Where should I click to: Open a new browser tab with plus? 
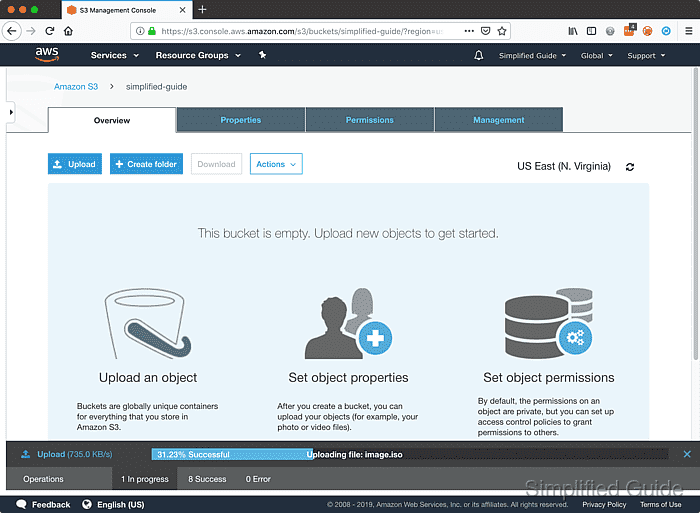pyautogui.click(x=202, y=9)
